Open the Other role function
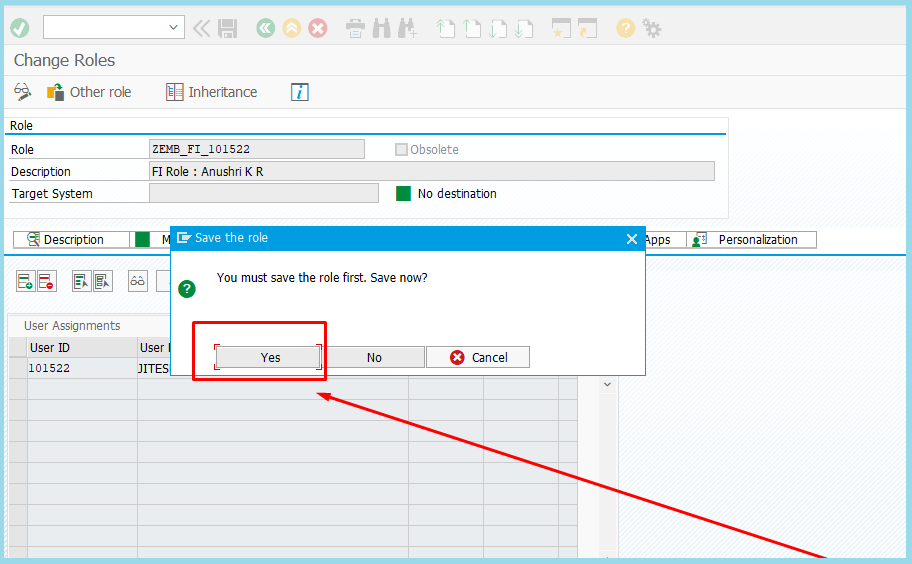 pyautogui.click(x=89, y=92)
